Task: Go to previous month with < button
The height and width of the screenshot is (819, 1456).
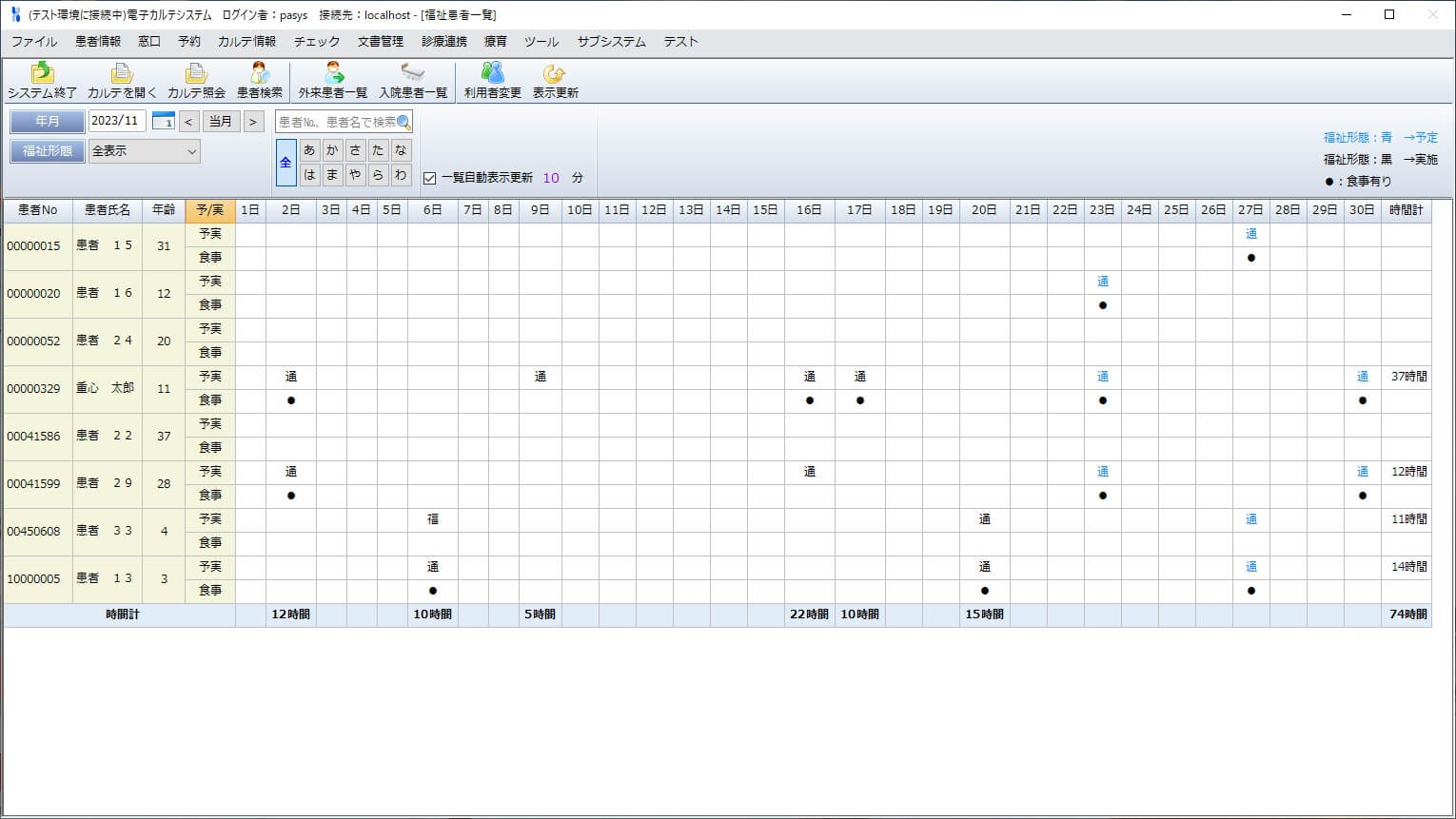Action: click(x=188, y=122)
